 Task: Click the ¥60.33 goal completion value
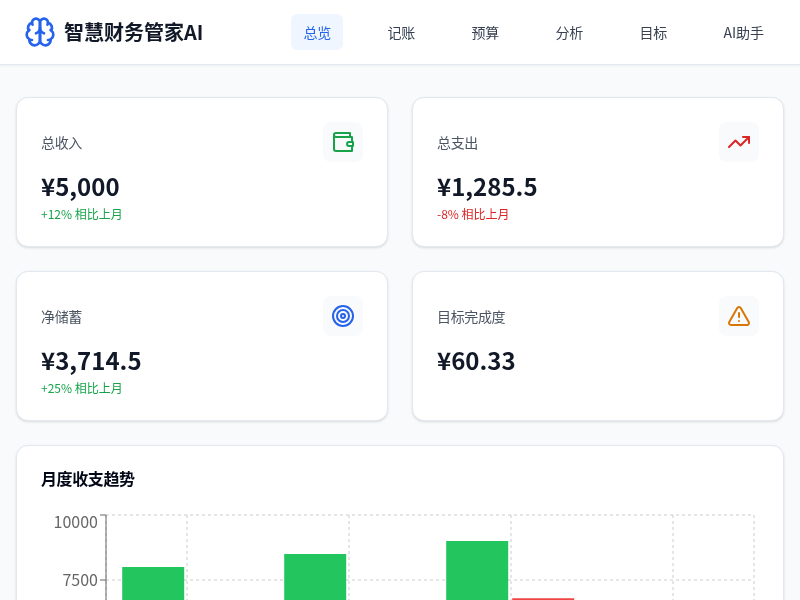[476, 361]
